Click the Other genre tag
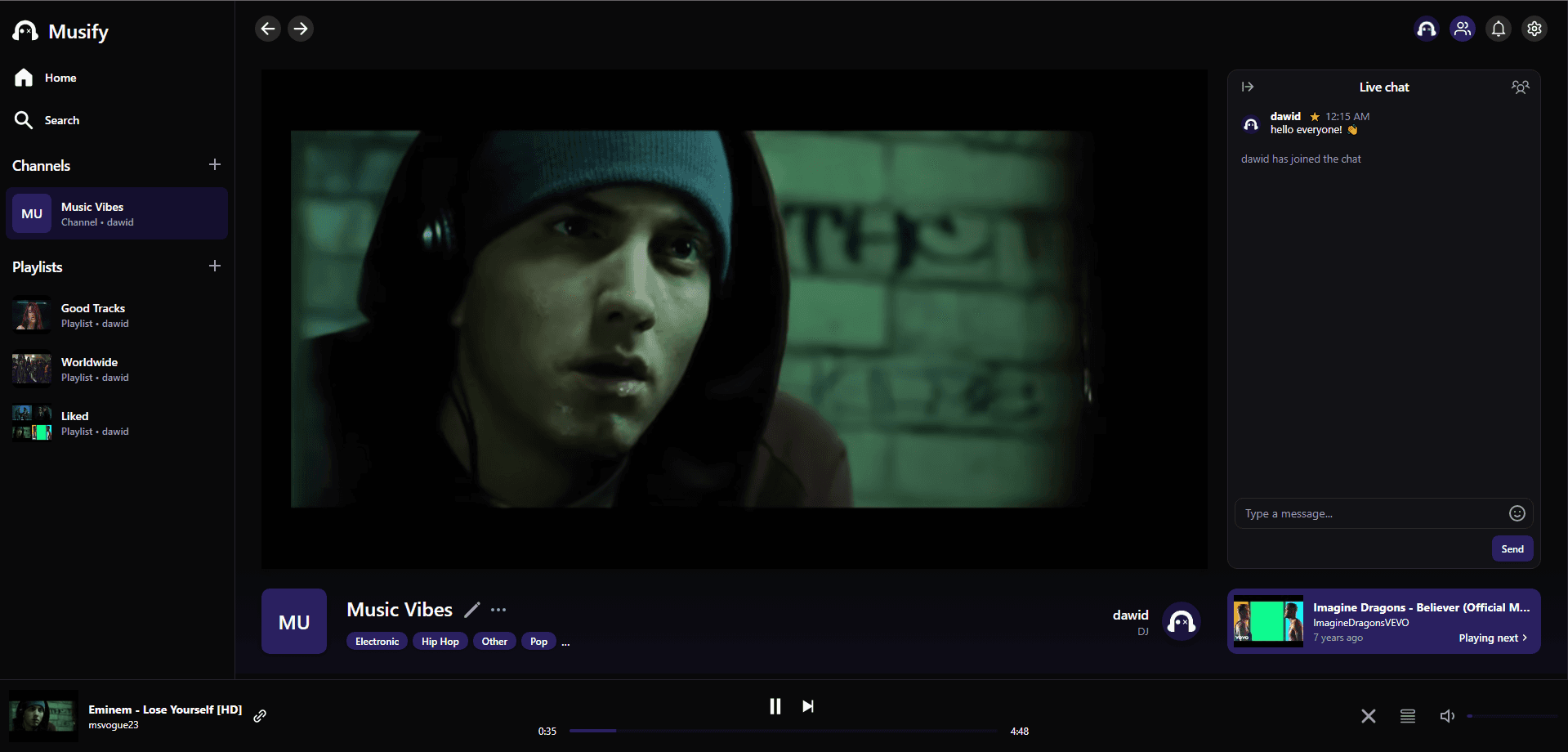 (494, 642)
